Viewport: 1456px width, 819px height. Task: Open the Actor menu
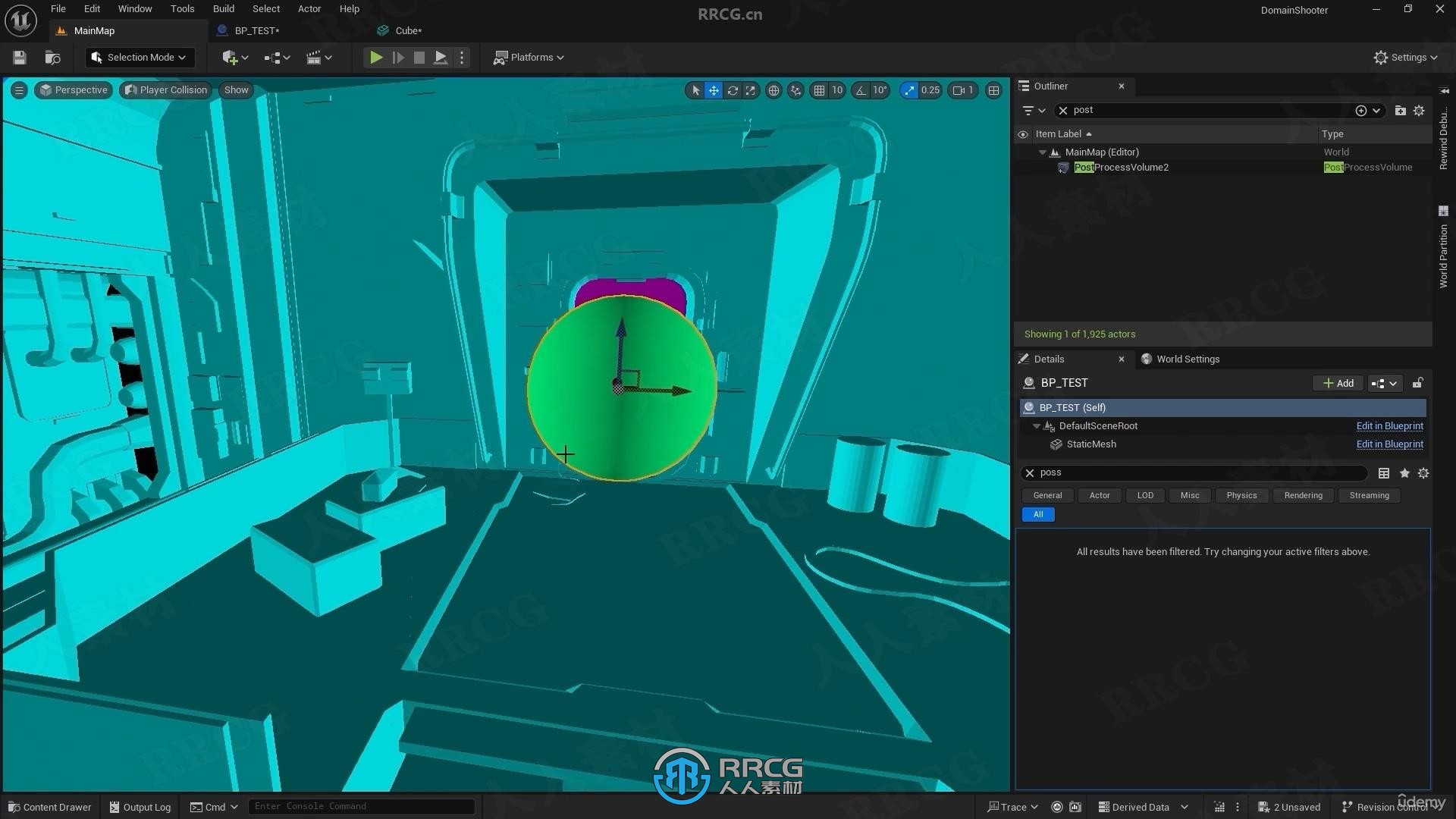click(x=309, y=9)
